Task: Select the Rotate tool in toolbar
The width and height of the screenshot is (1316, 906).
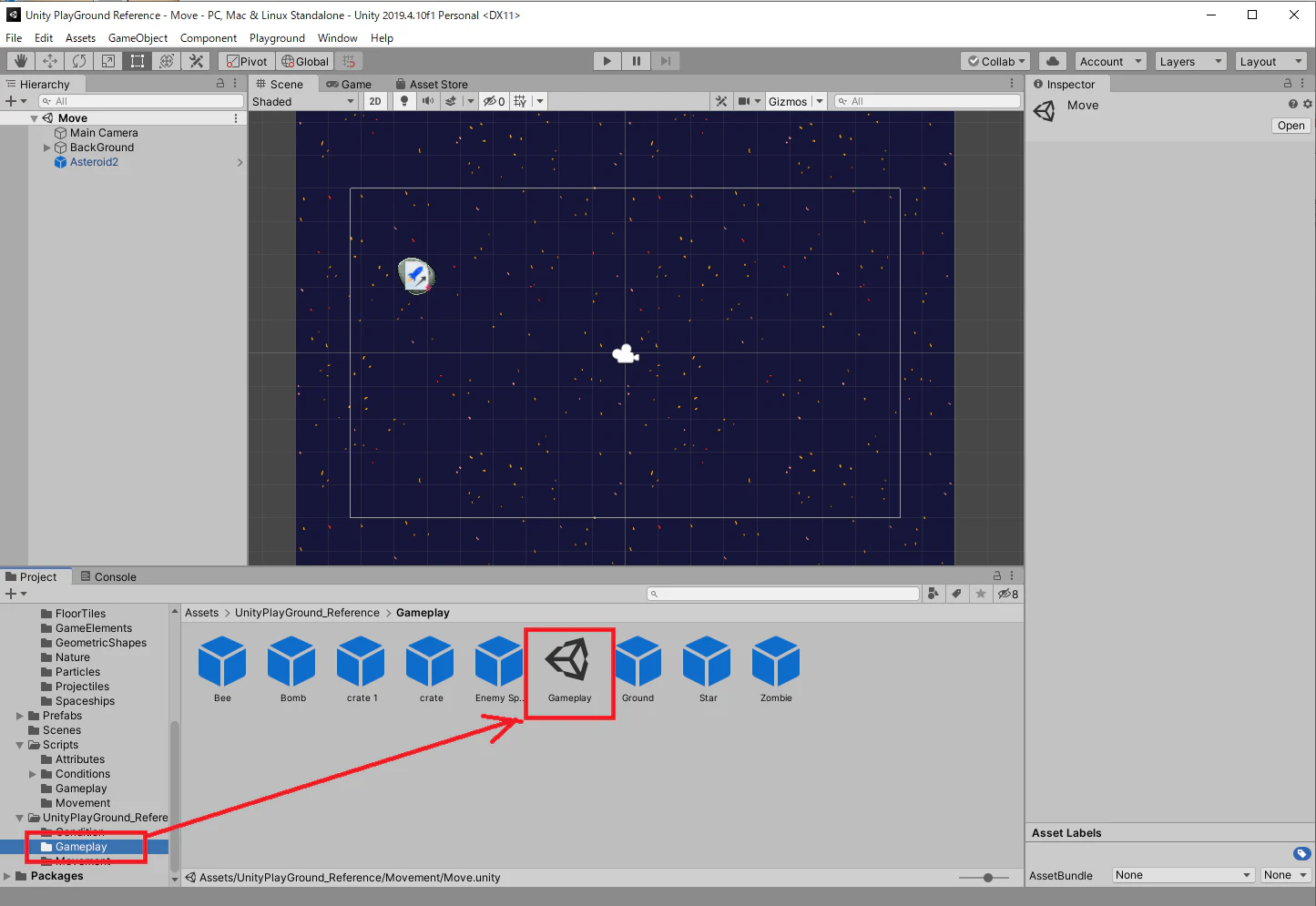Action: point(79,61)
